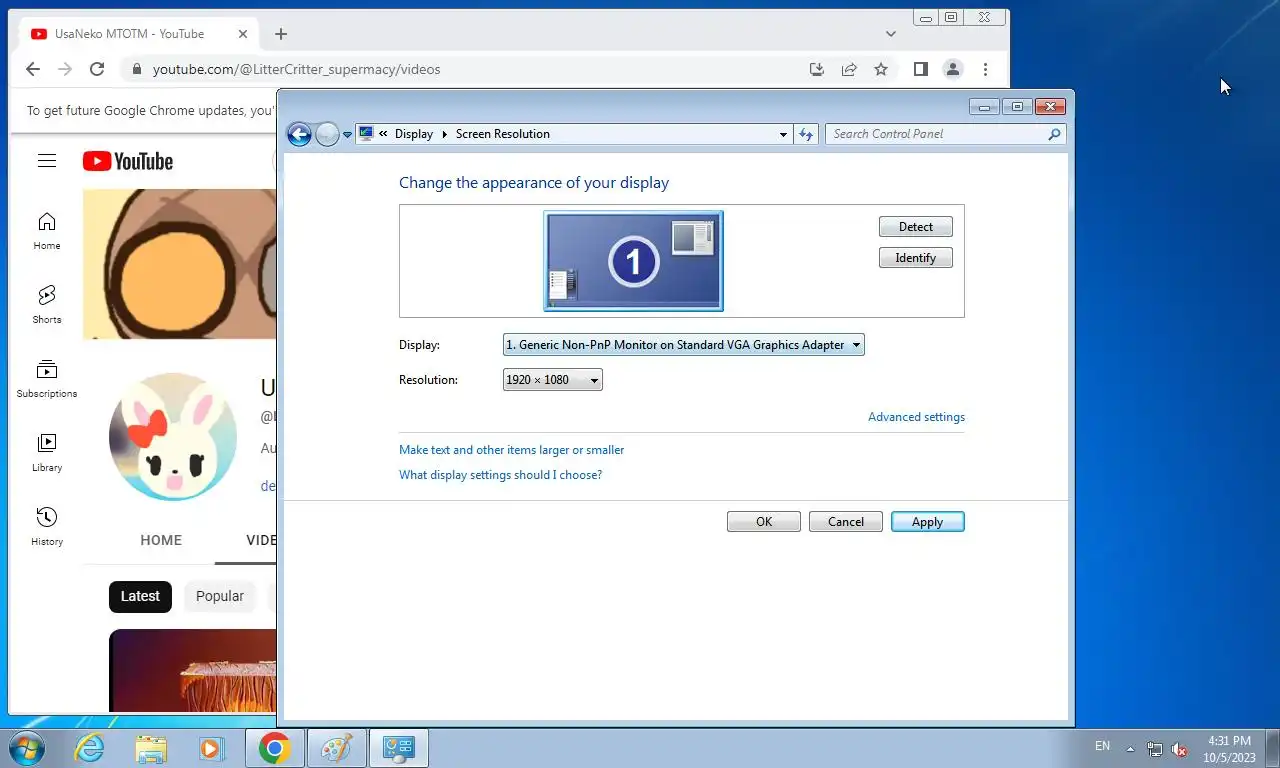Screen dimensions: 1280x768
Task: Open recent pages dropdown beside forward arrow
Action: (347, 134)
